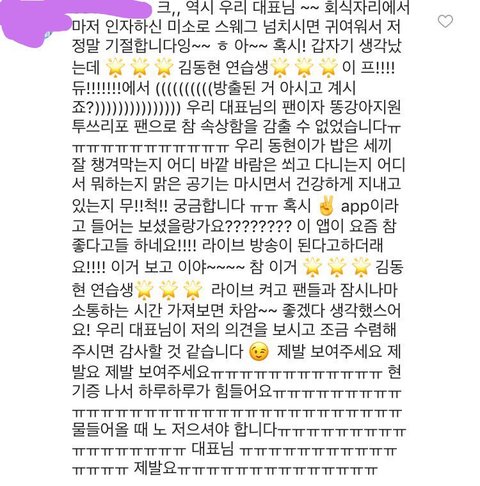Viewport: 480px width, 486px height.
Task: Click the final 제발요 in the last line
Action: click(155, 468)
